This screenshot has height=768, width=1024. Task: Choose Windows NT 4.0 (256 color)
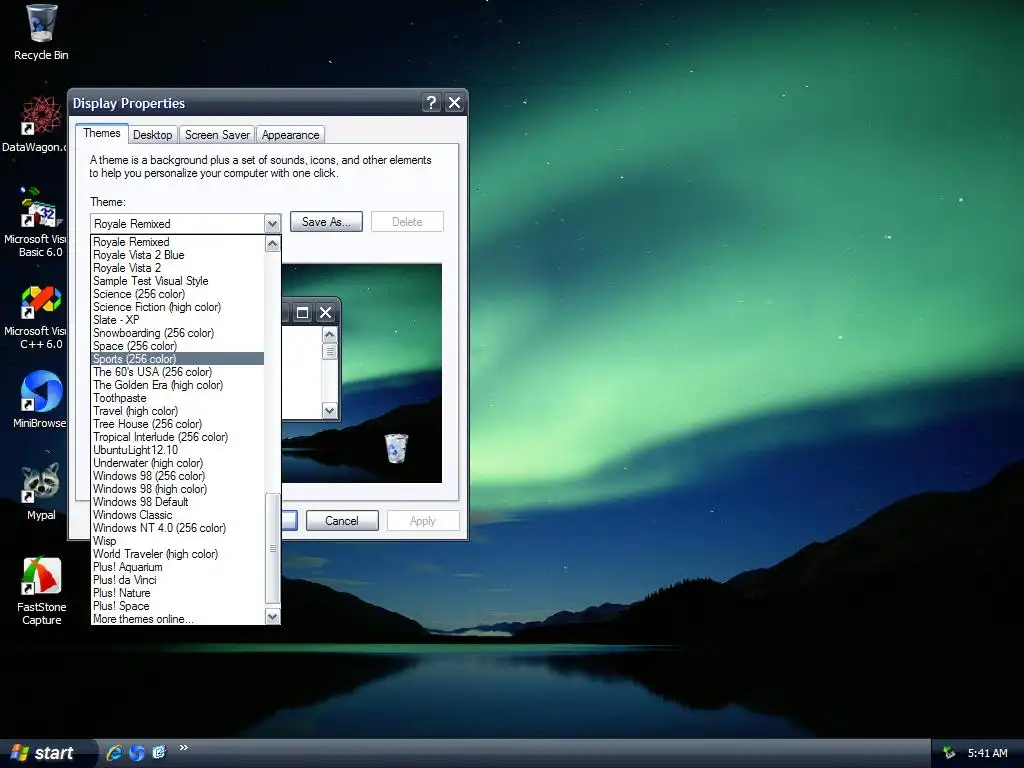pyautogui.click(x=178, y=528)
